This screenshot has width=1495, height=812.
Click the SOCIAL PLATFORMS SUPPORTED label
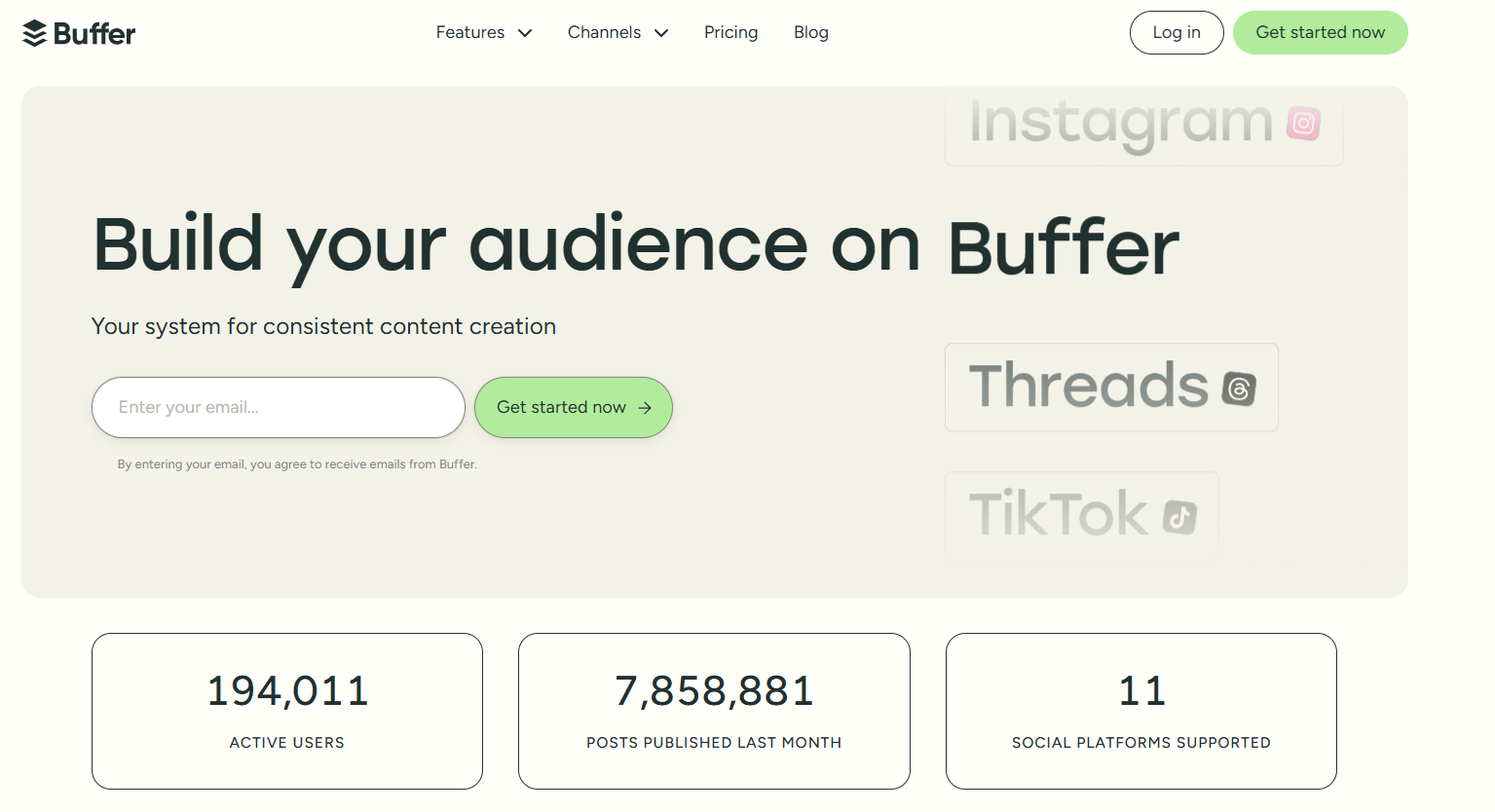(x=1141, y=743)
